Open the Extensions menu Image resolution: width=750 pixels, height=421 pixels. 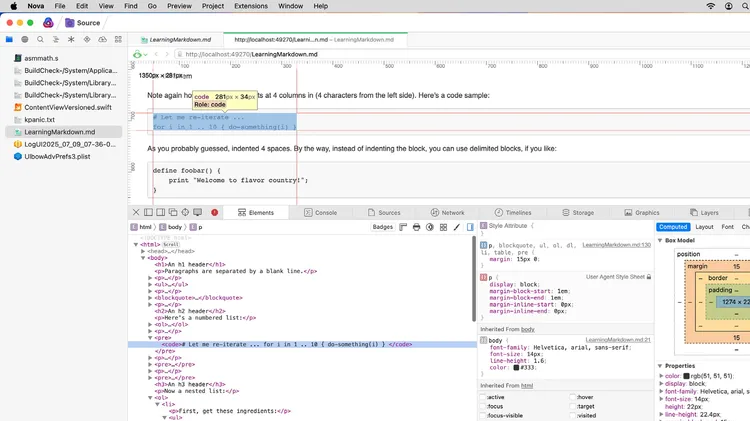pos(251,6)
